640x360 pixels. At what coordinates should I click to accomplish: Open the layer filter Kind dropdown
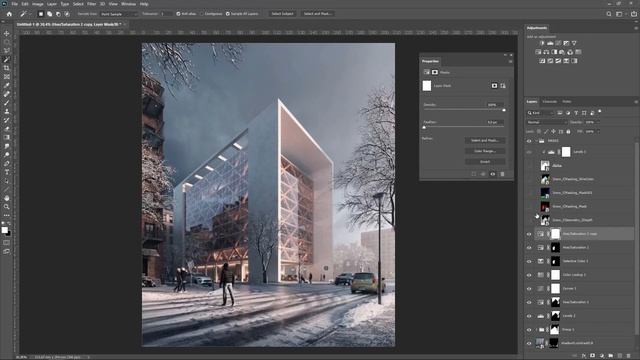540,113
